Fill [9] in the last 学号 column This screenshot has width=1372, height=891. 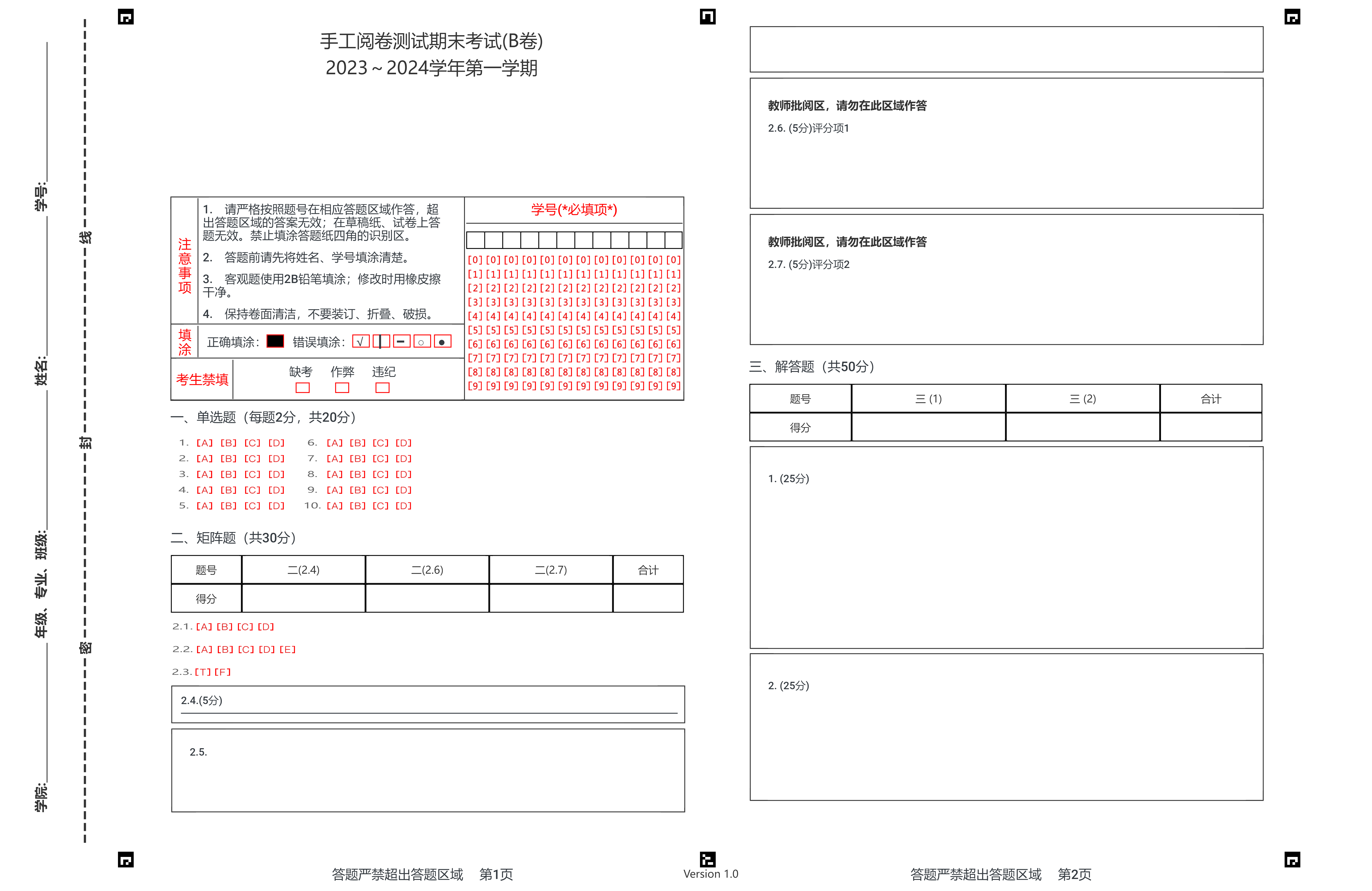pyautogui.click(x=673, y=386)
